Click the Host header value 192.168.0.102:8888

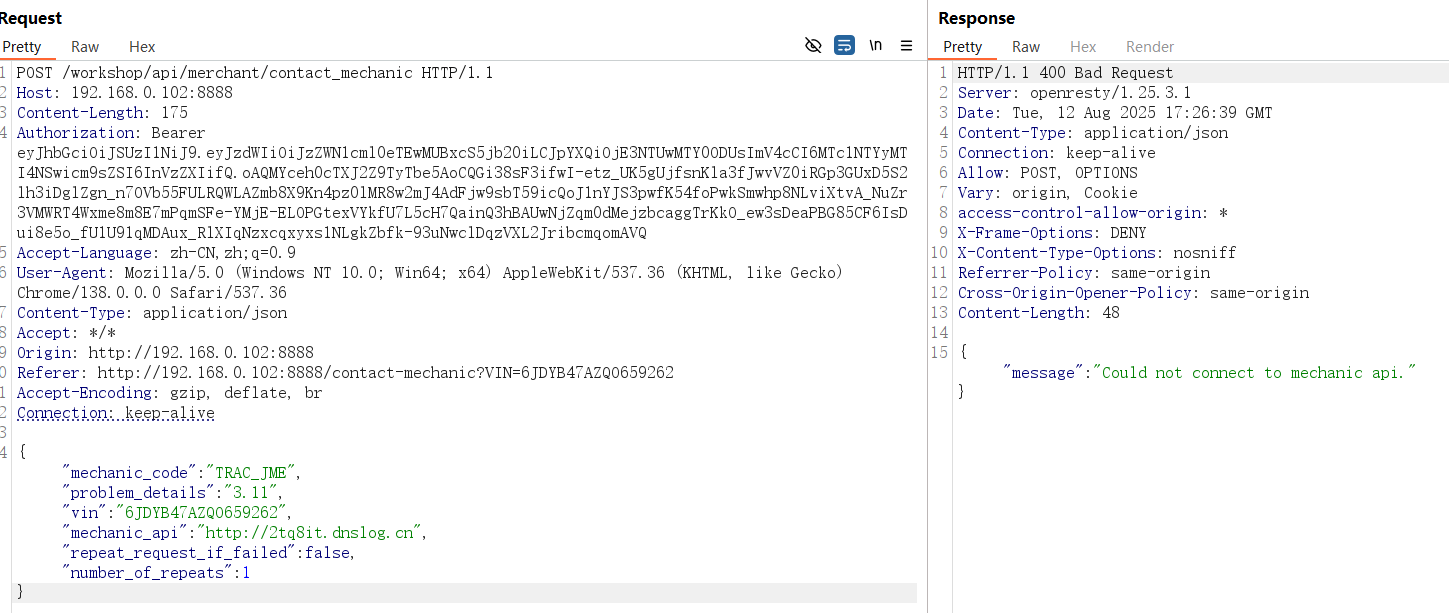pos(151,93)
